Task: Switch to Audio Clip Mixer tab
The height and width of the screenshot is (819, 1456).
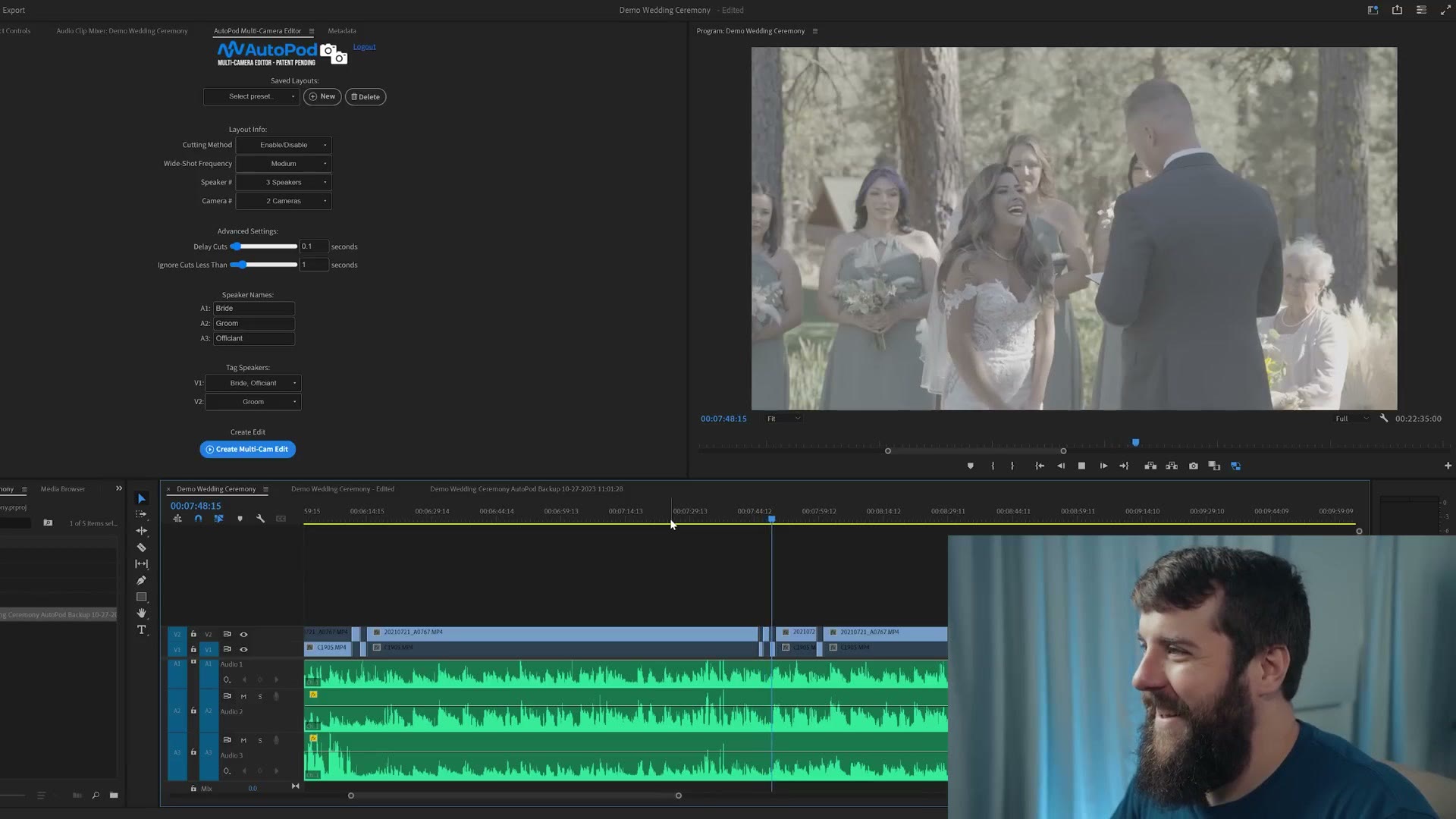Action: 122,31
